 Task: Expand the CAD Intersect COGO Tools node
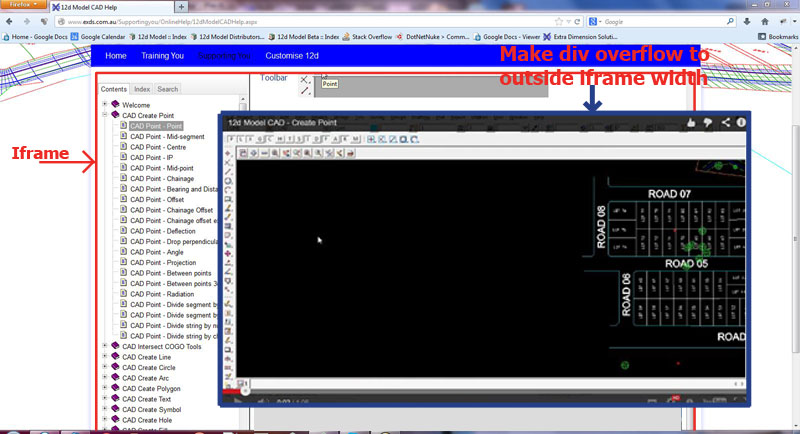(x=105, y=346)
